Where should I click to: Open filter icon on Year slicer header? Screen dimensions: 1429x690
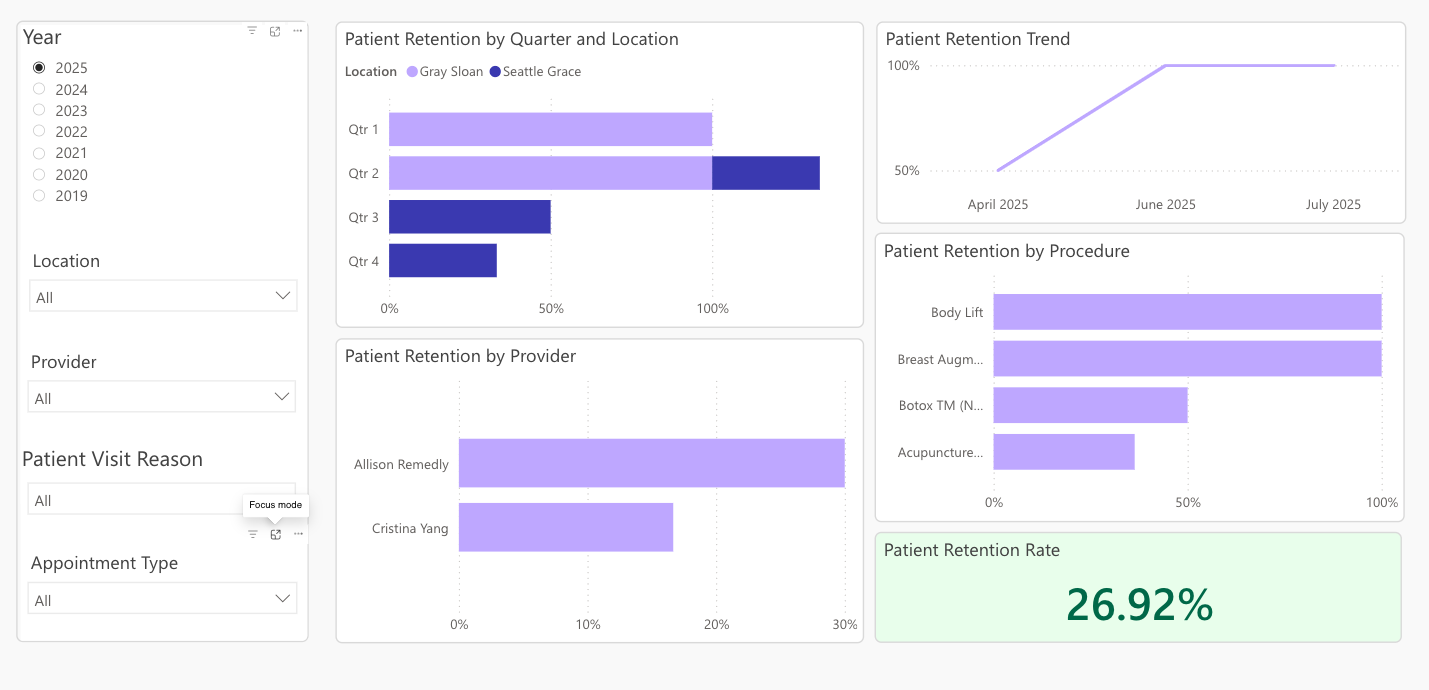pos(252,31)
